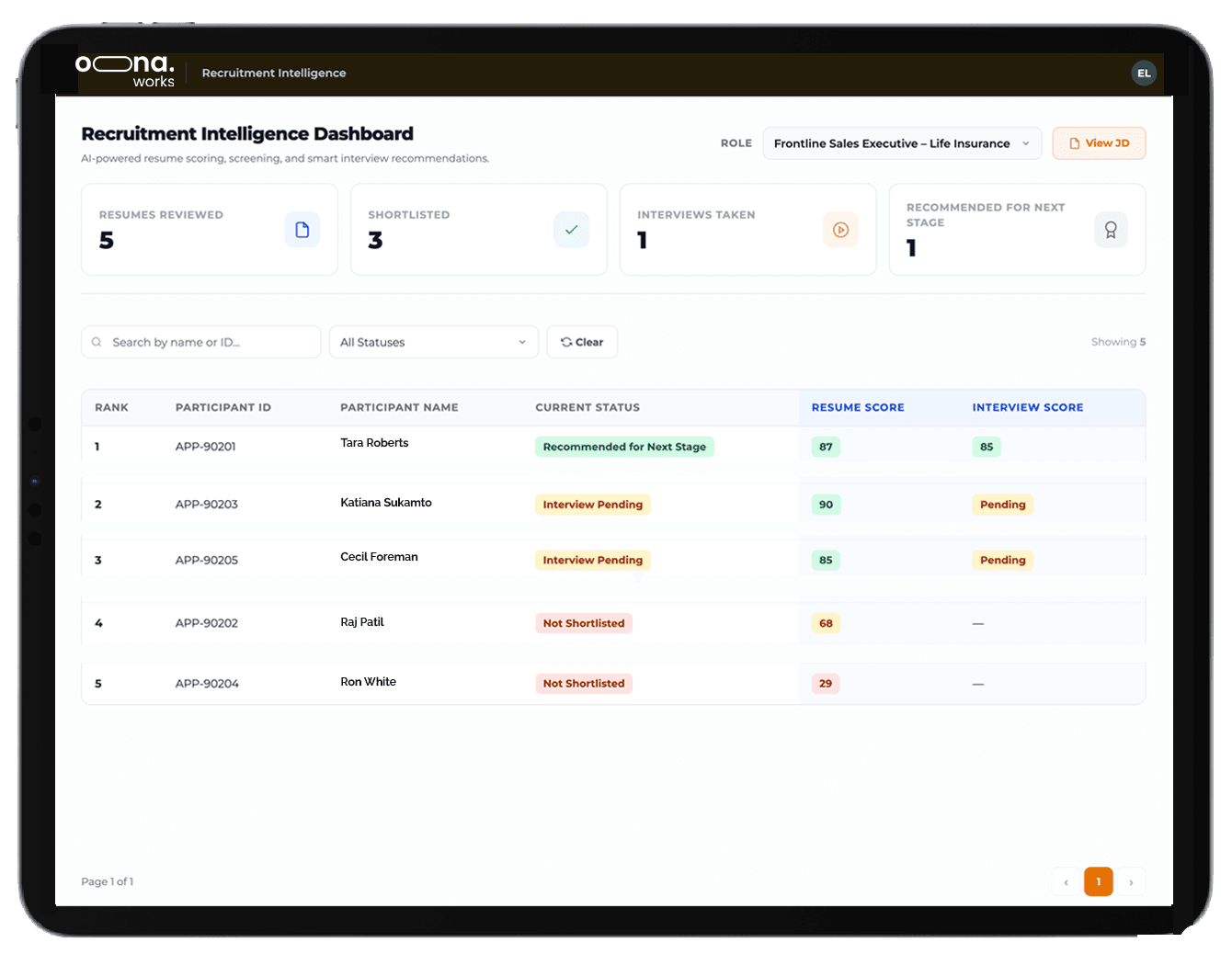Open the EL profile avatar
1232x954 pixels.
(1144, 73)
